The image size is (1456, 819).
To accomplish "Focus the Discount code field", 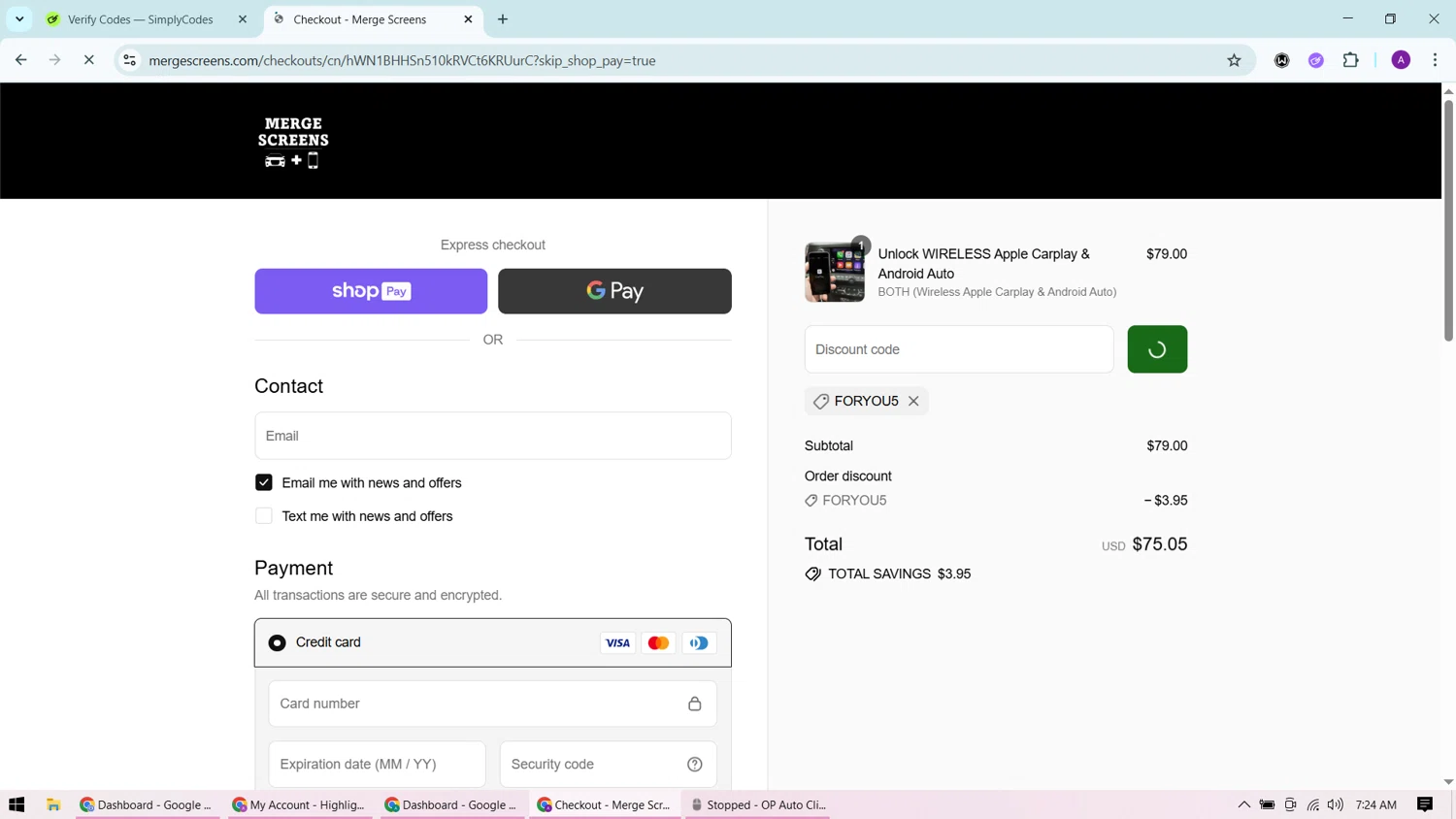I will coord(959,349).
